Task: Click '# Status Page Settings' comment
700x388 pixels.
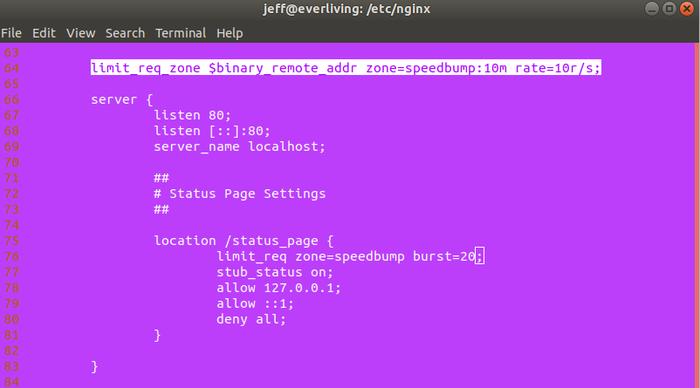Action: pyautogui.click(x=240, y=194)
